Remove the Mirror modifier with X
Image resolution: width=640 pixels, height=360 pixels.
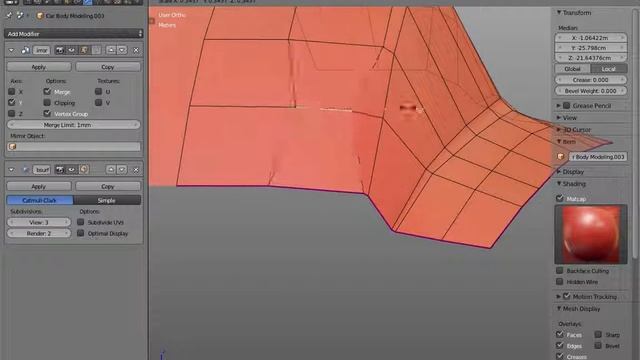click(136, 50)
